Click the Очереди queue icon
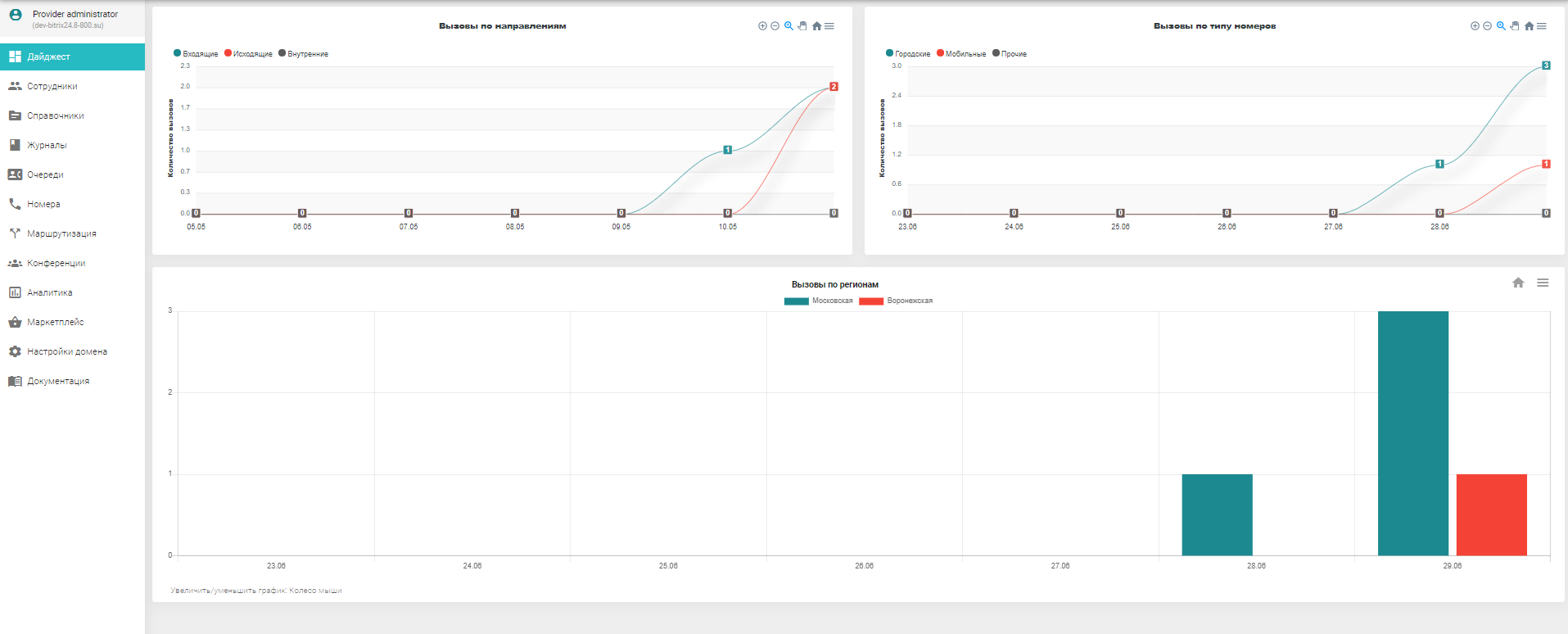1568x634 pixels. (15, 174)
